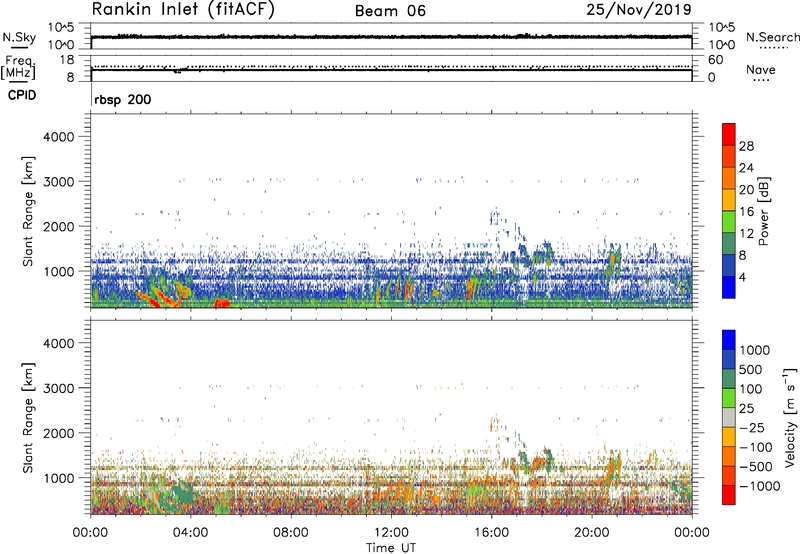
Task: Click the 'Nave' legend label
Action: point(761,69)
